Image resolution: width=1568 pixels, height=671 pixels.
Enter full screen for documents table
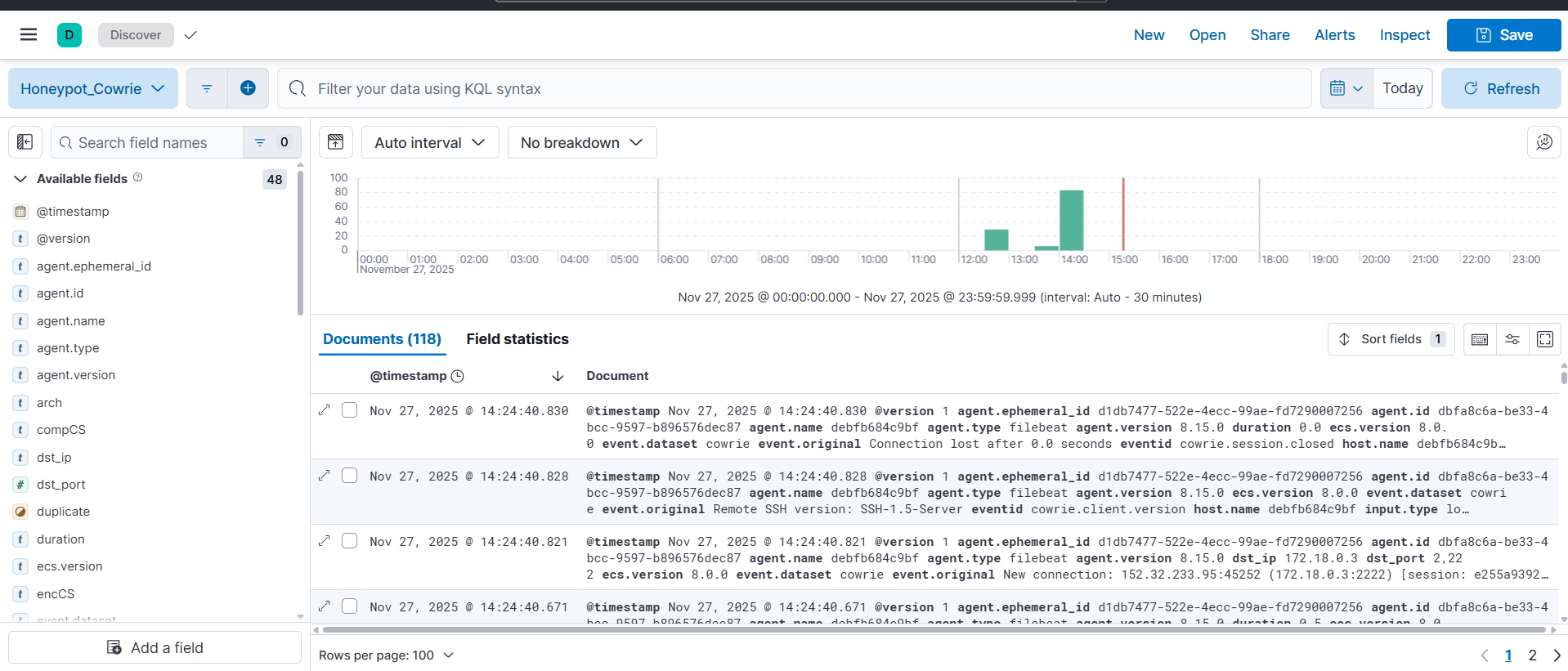(1545, 339)
